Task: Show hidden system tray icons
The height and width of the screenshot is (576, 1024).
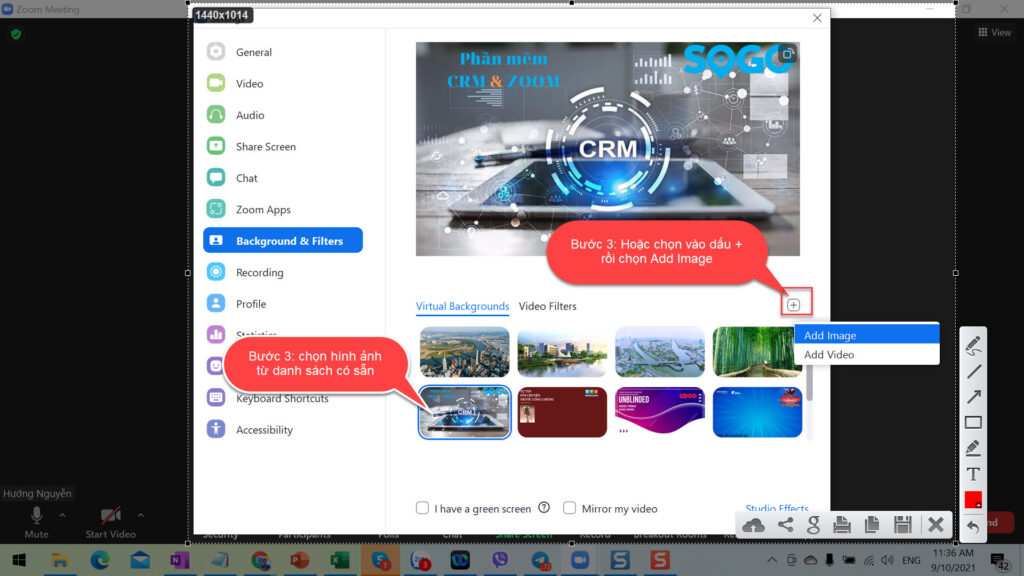Action: click(x=771, y=559)
